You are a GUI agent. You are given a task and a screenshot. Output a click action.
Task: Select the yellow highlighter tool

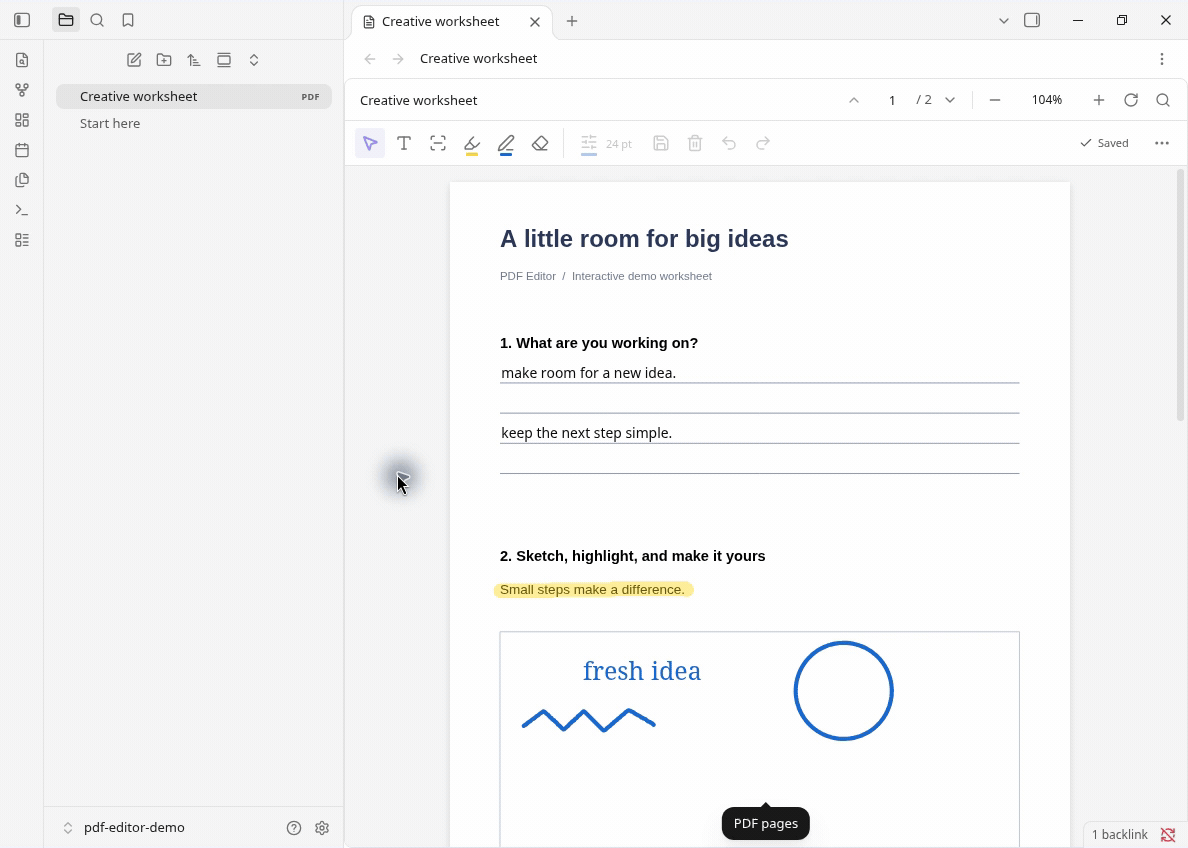pyautogui.click(x=472, y=143)
